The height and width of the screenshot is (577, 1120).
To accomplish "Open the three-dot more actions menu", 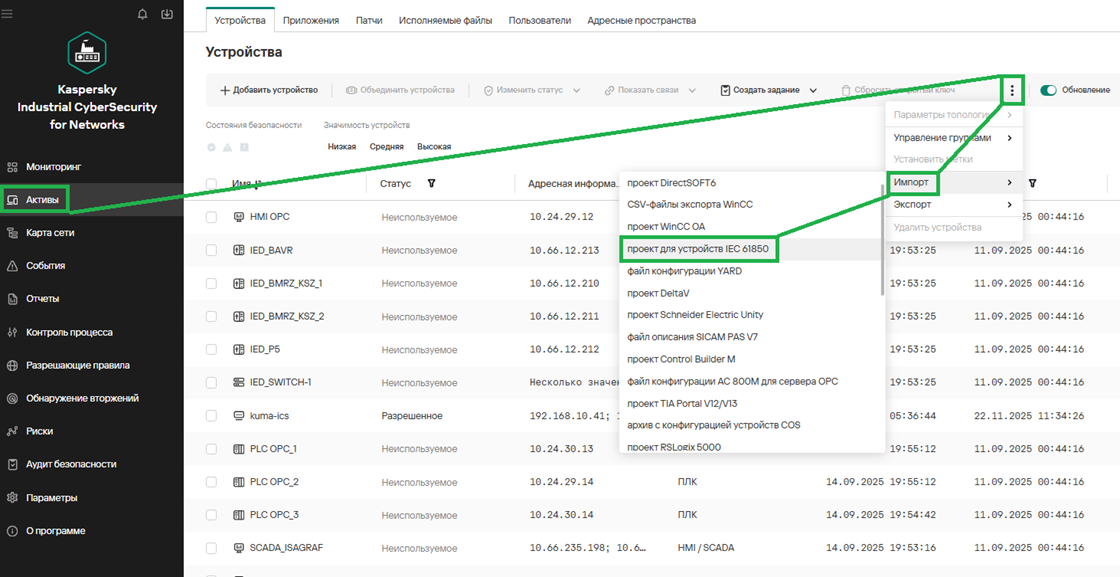I will point(1011,91).
